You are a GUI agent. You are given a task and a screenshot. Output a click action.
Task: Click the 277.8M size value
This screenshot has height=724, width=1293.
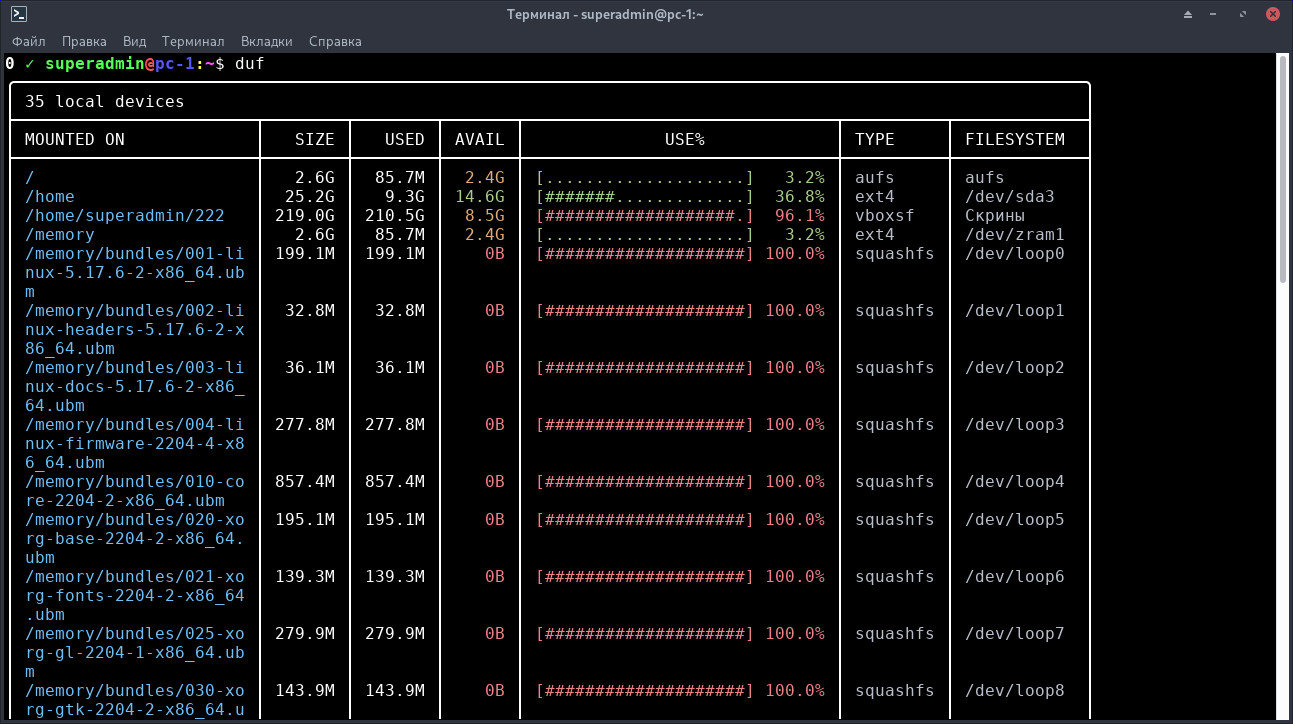[305, 424]
